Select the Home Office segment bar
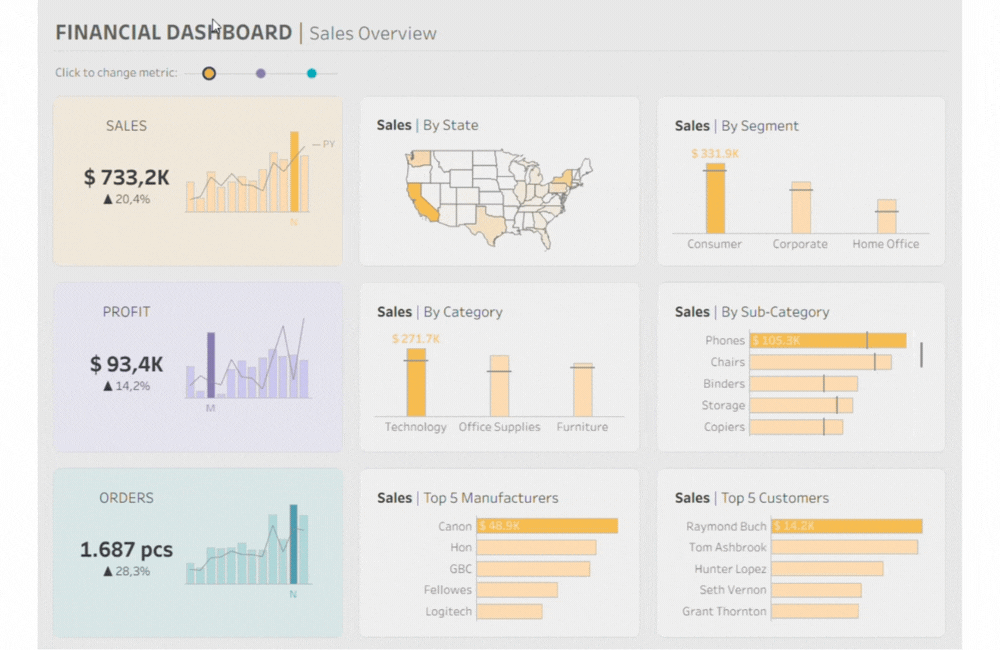The image size is (1000, 650). 886,217
